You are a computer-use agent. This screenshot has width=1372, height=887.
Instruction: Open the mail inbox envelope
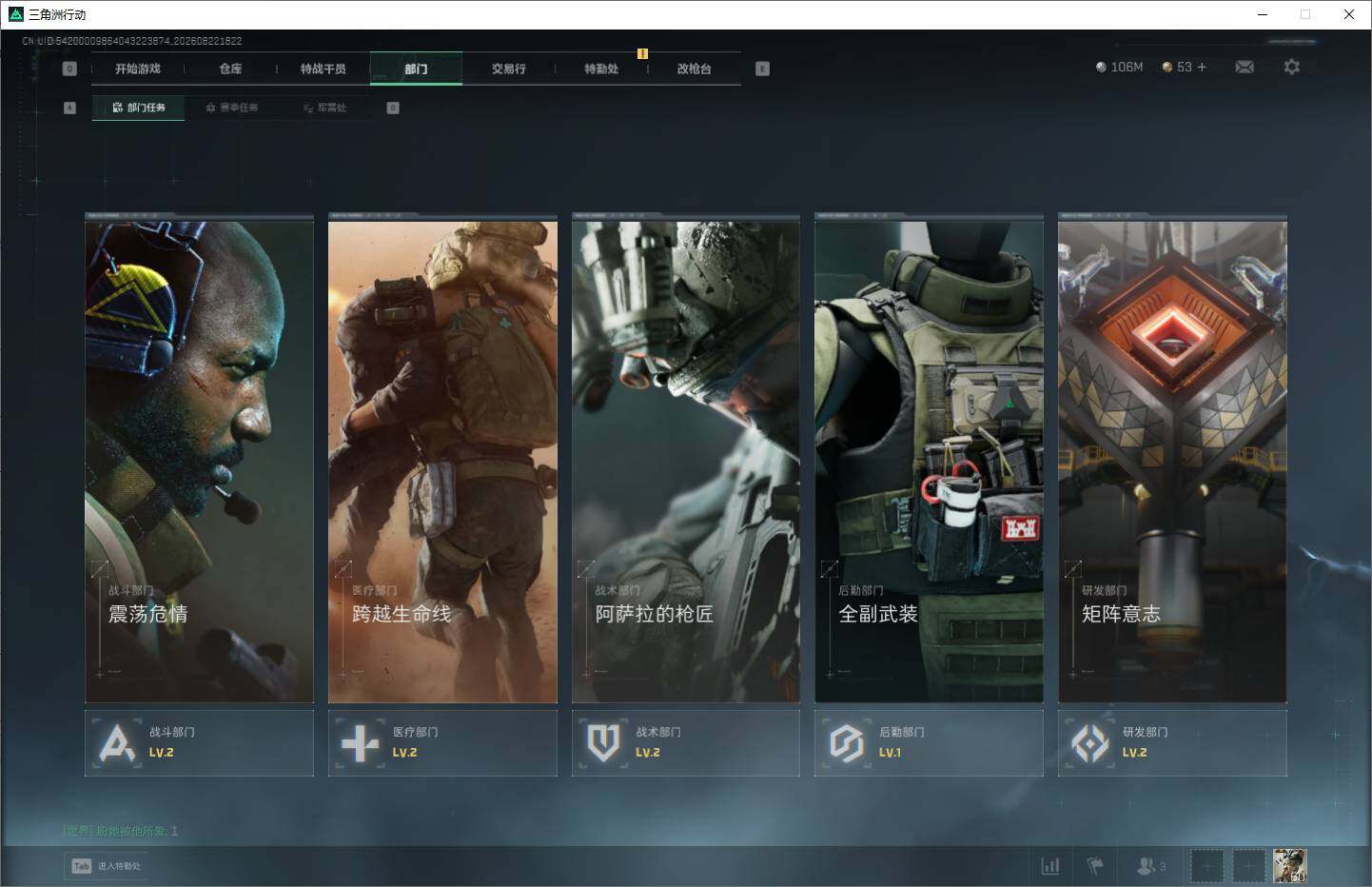pyautogui.click(x=1245, y=67)
